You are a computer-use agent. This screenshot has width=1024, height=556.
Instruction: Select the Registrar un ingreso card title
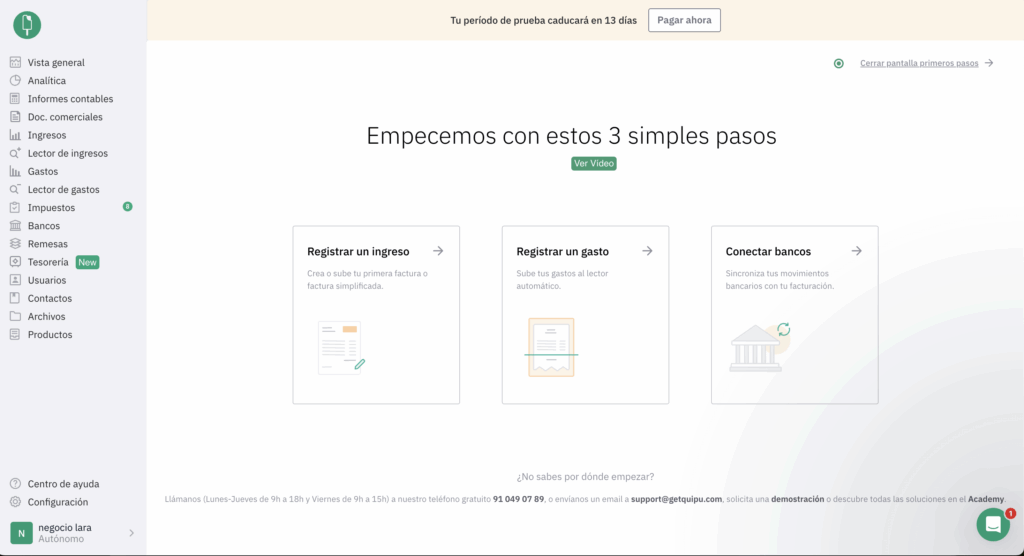tap(358, 252)
